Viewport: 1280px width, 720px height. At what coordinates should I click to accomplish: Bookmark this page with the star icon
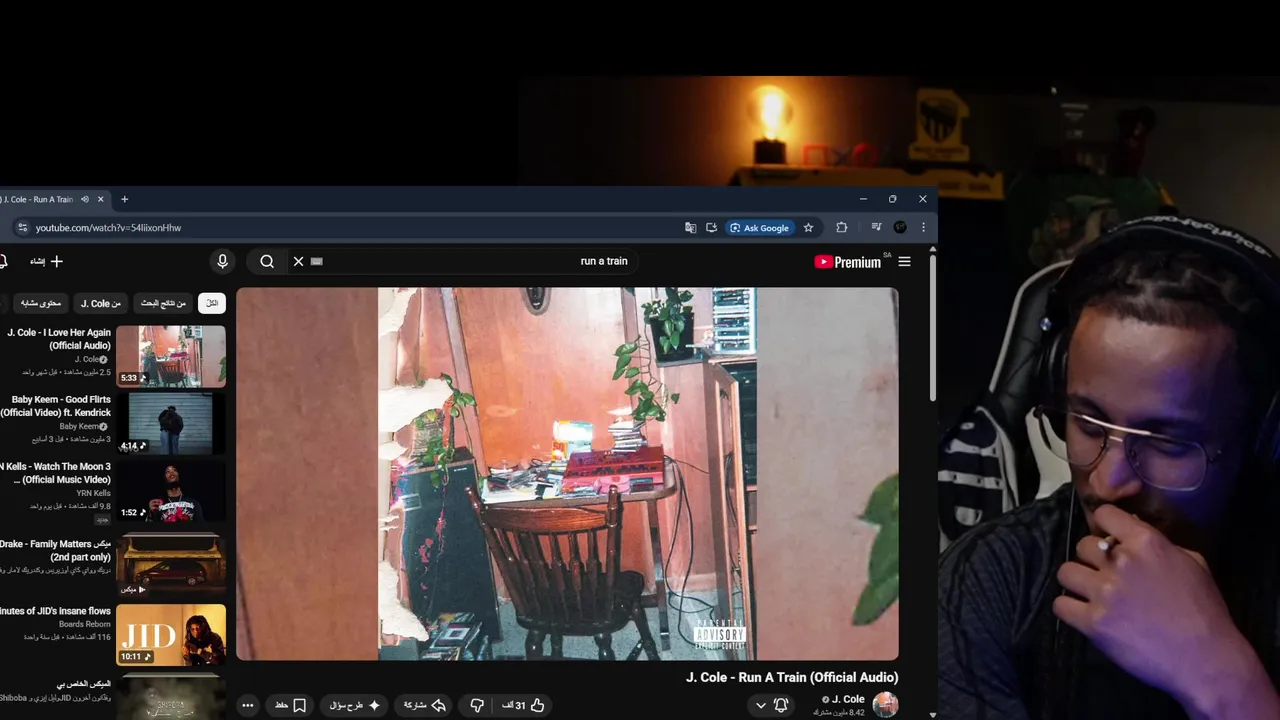pos(808,228)
